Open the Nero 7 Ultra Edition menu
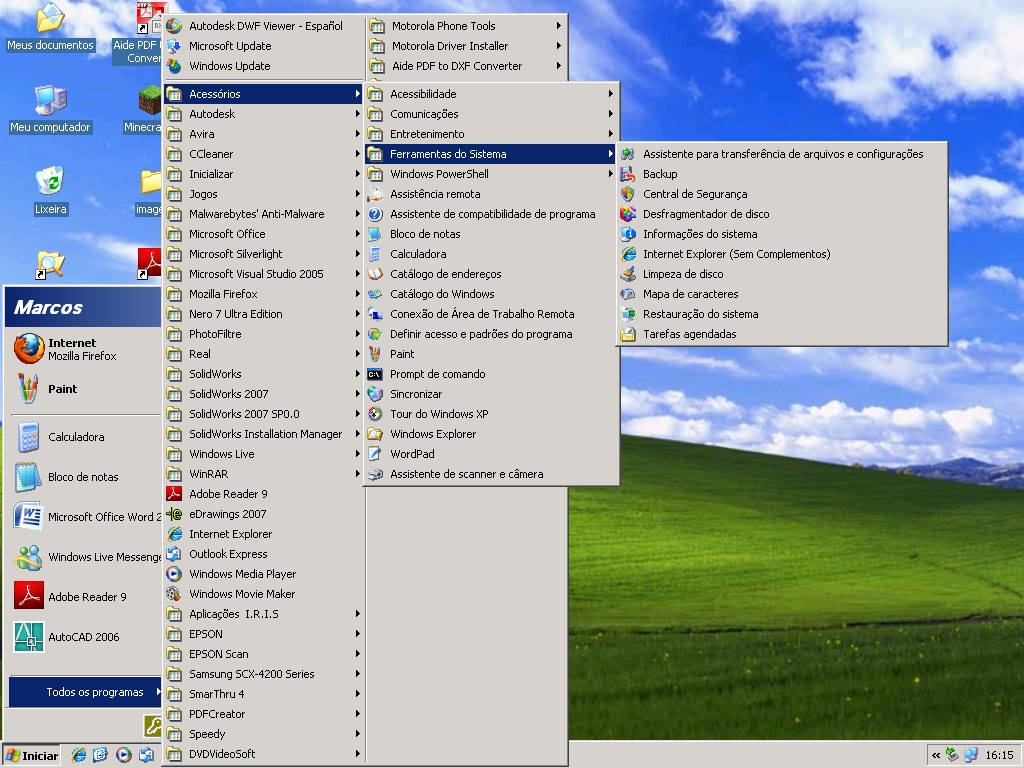This screenshot has height=768, width=1024. pyautogui.click(x=264, y=314)
